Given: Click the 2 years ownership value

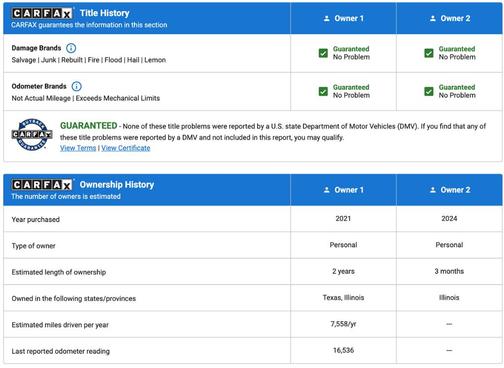Looking at the screenshot, I should [x=343, y=271].
